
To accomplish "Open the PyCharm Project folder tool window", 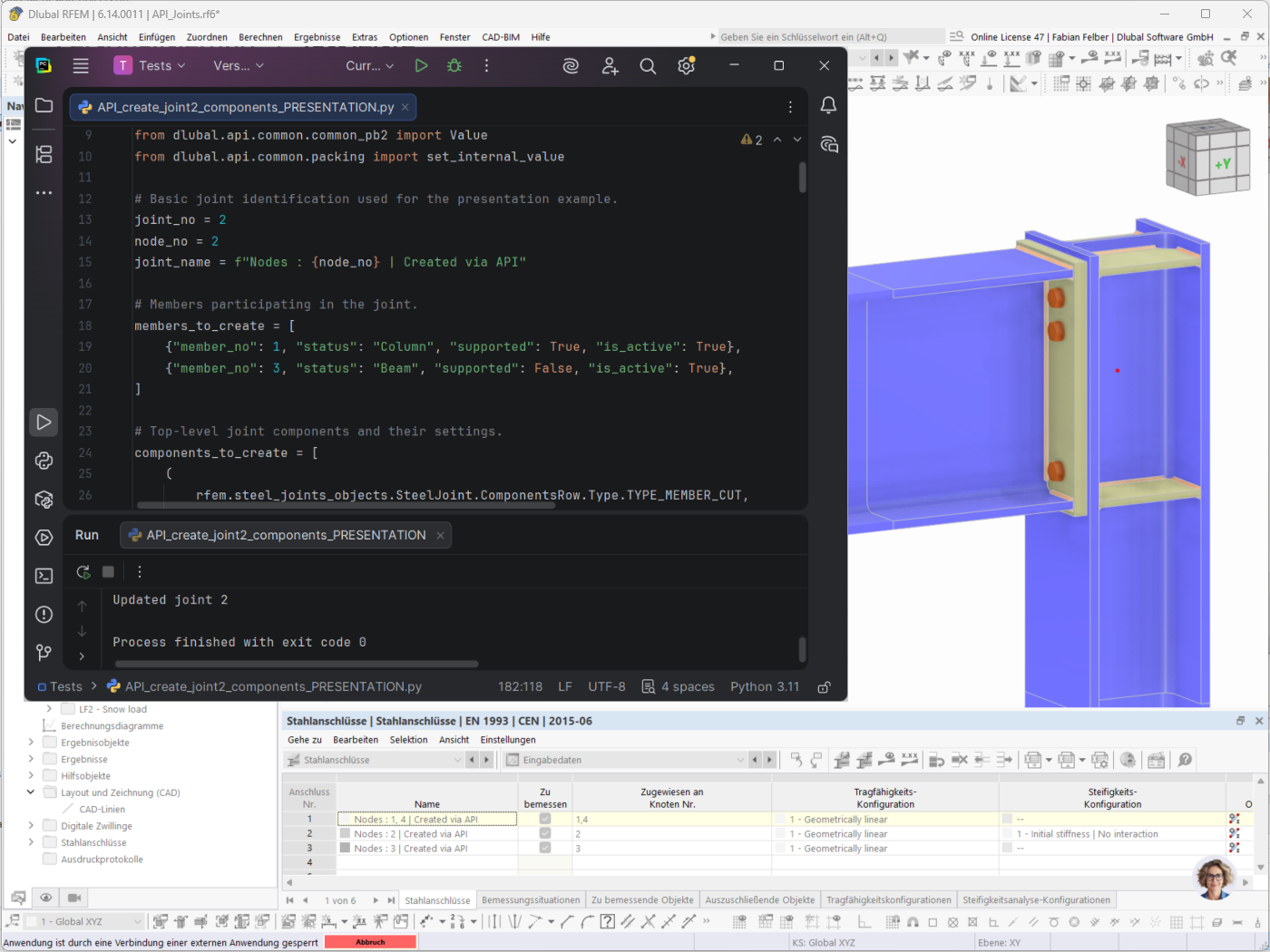I will pos(44,105).
